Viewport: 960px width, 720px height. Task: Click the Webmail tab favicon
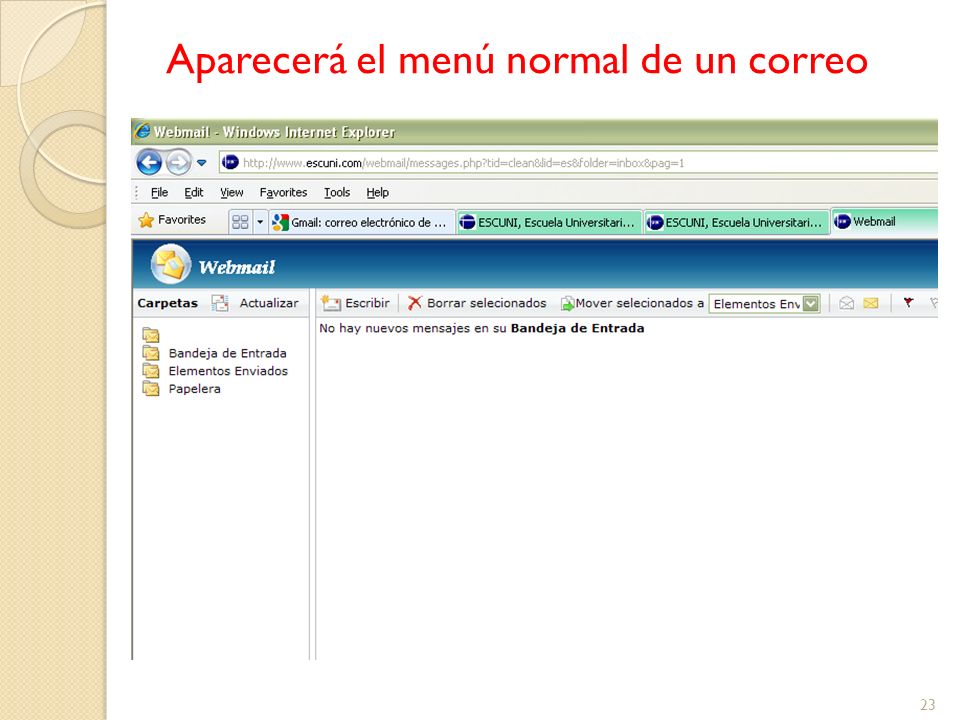tap(842, 221)
